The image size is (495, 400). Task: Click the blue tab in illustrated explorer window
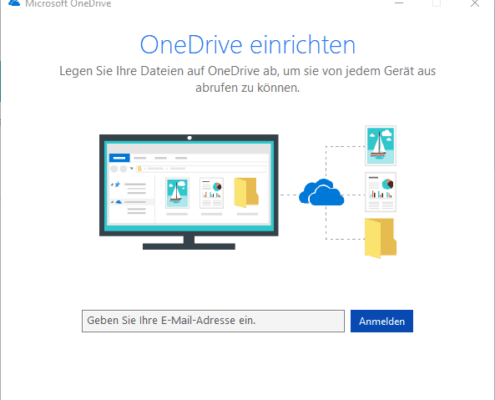point(119,158)
